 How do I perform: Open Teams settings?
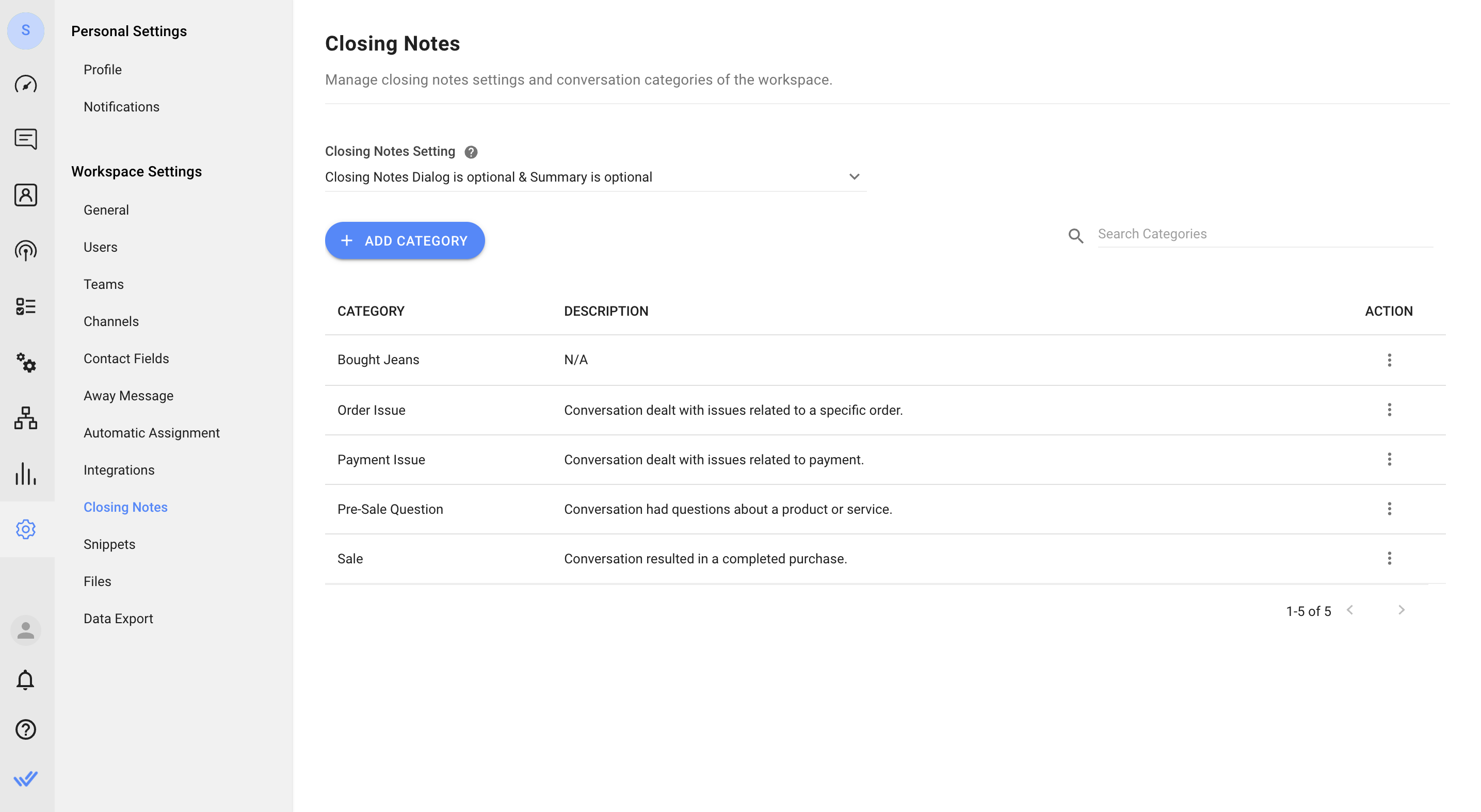[x=104, y=284]
